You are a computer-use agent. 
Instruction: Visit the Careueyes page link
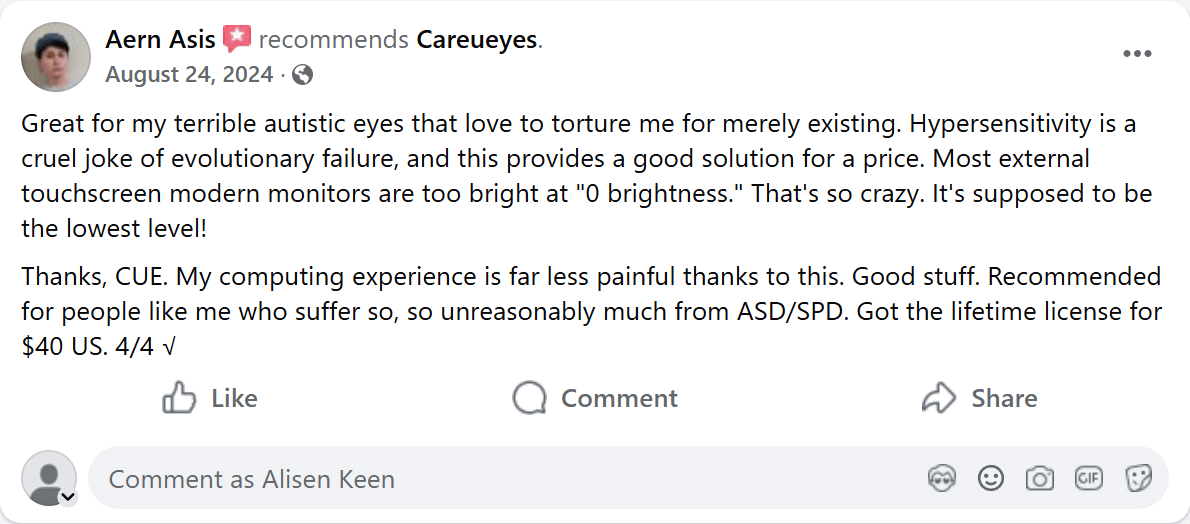(477, 40)
